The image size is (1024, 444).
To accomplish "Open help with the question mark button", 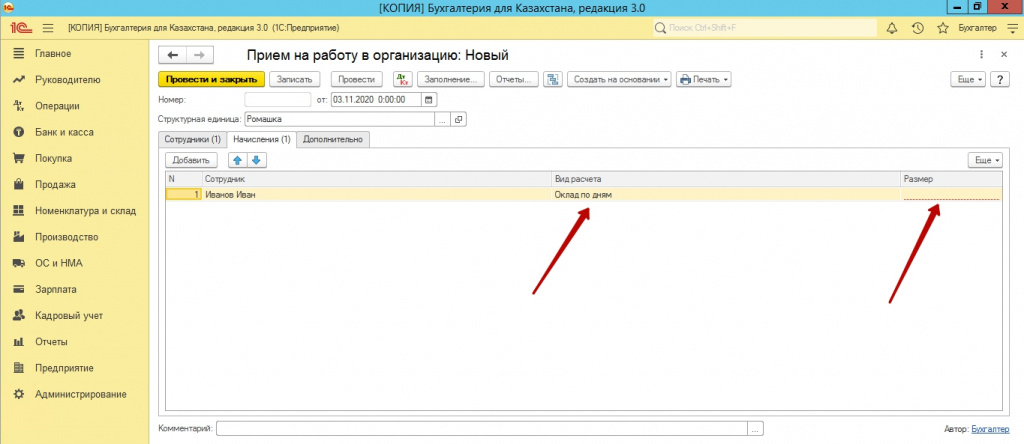I will click(1000, 80).
